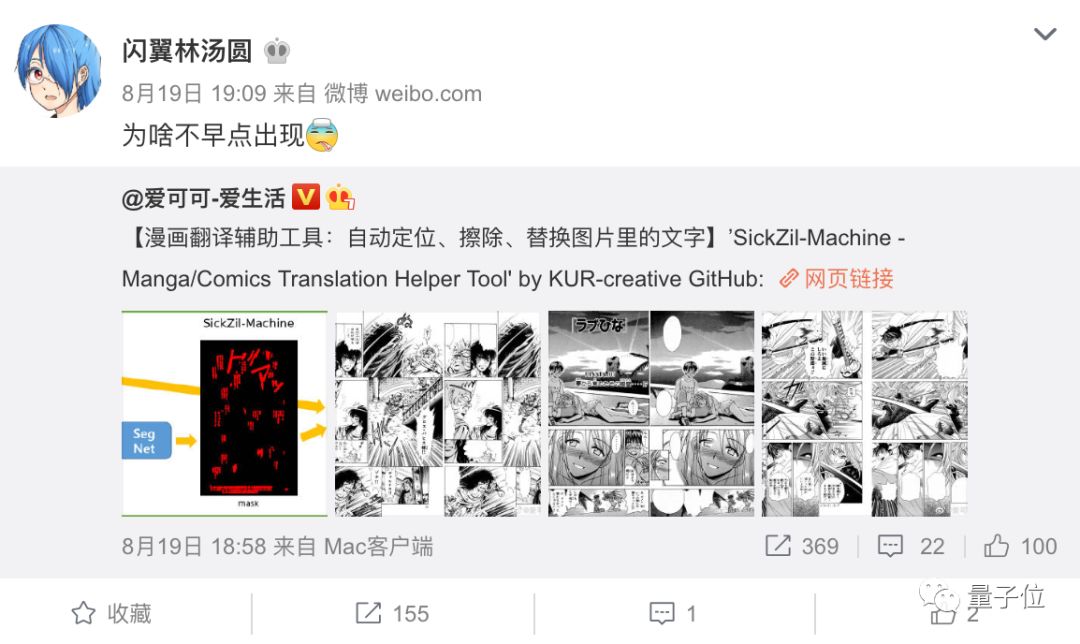View the 22 comments on original post

[x=911, y=546]
